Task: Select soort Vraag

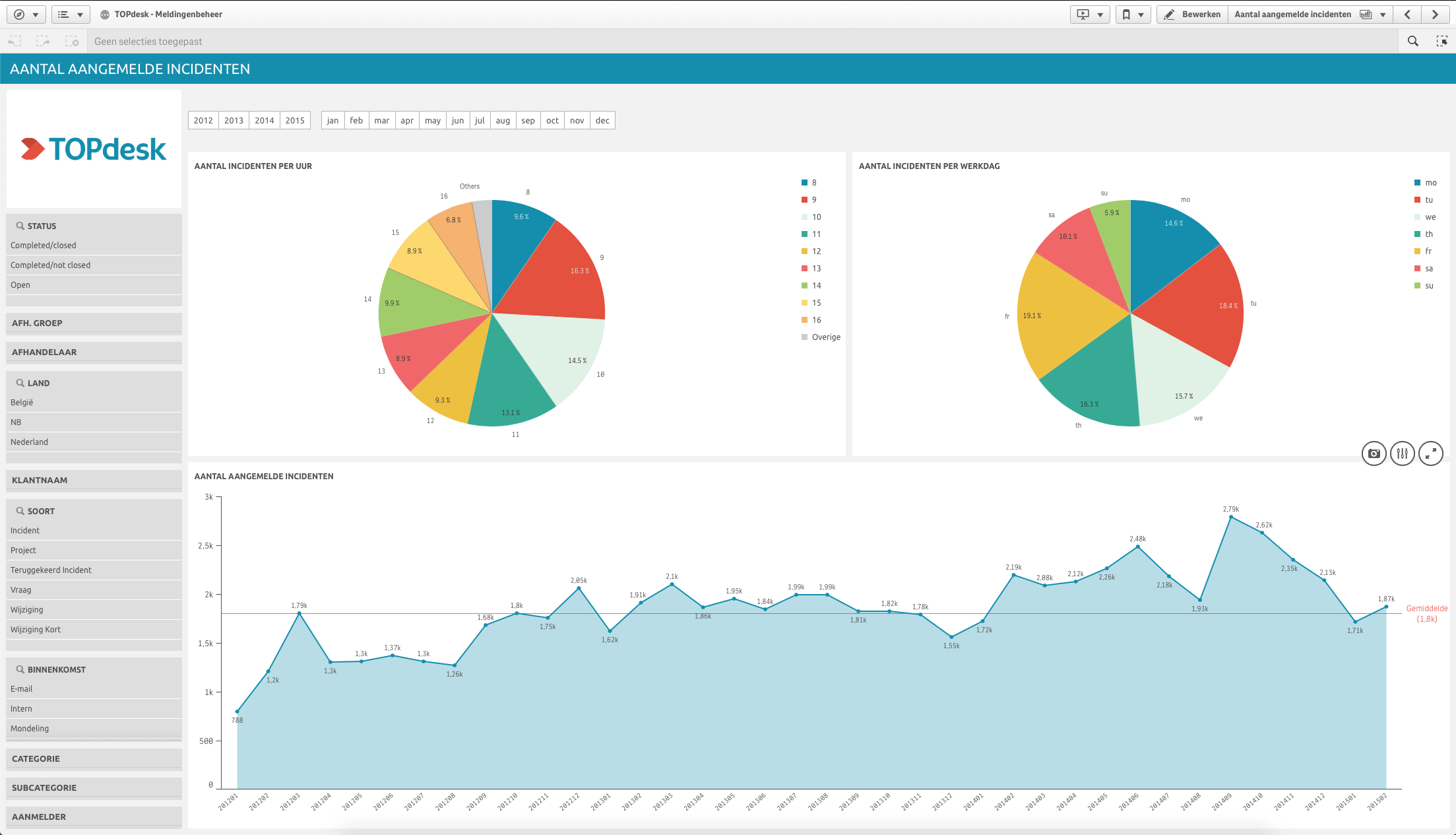Action: tap(94, 589)
